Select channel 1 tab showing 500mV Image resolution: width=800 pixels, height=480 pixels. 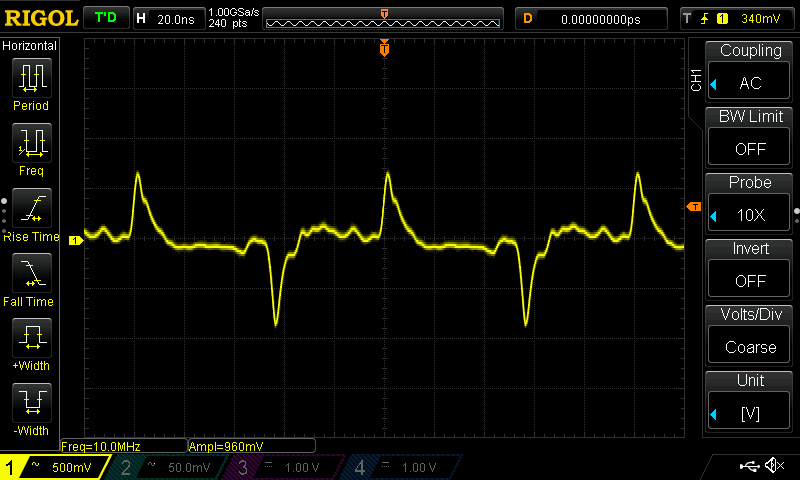[x=54, y=467]
